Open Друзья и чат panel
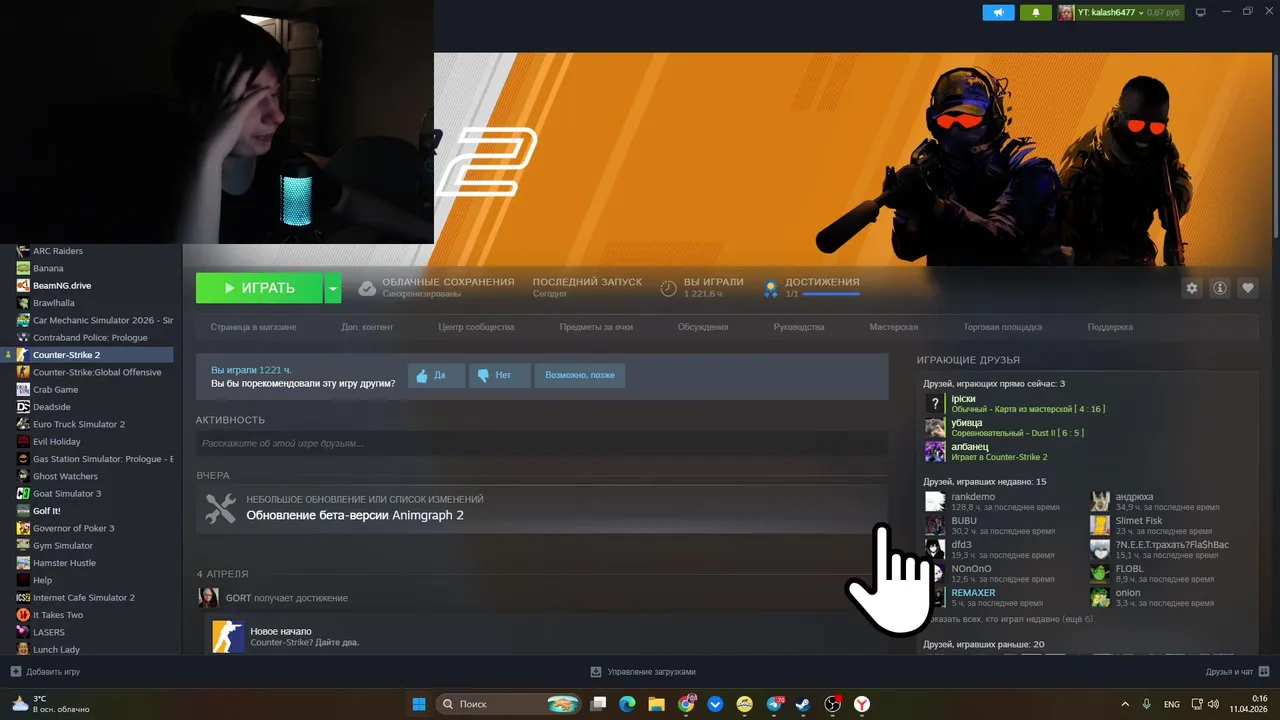This screenshot has height=720, width=1280. (1238, 672)
